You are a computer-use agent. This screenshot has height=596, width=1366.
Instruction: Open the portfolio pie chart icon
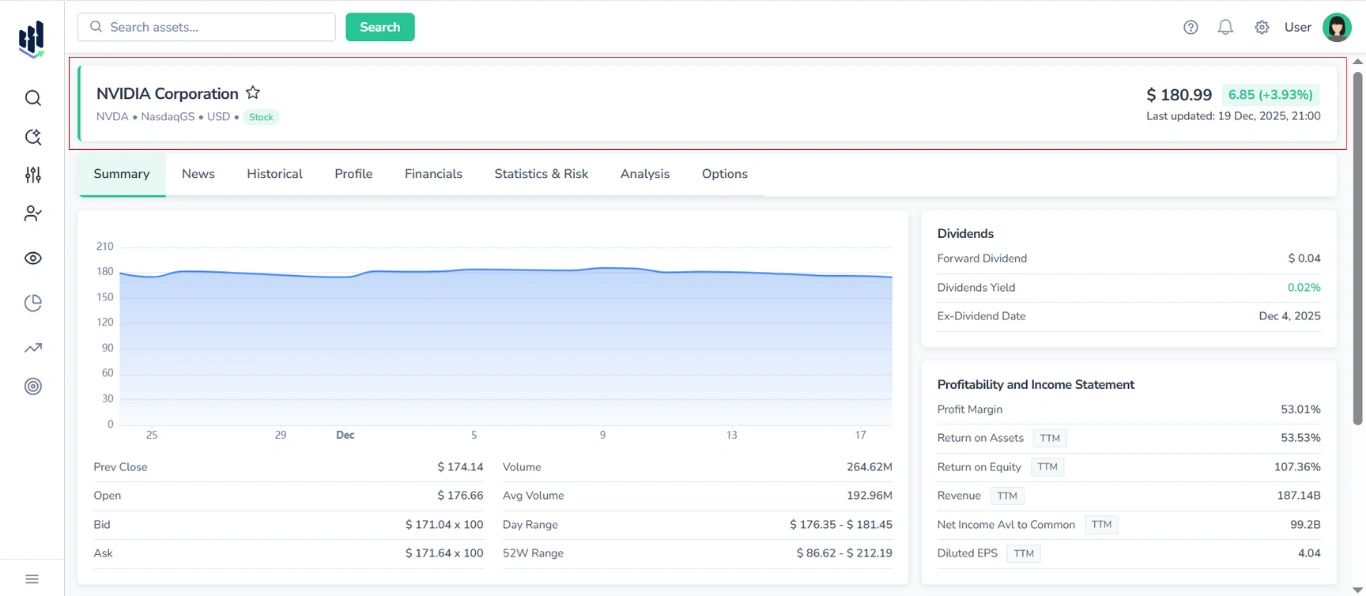tap(32, 301)
